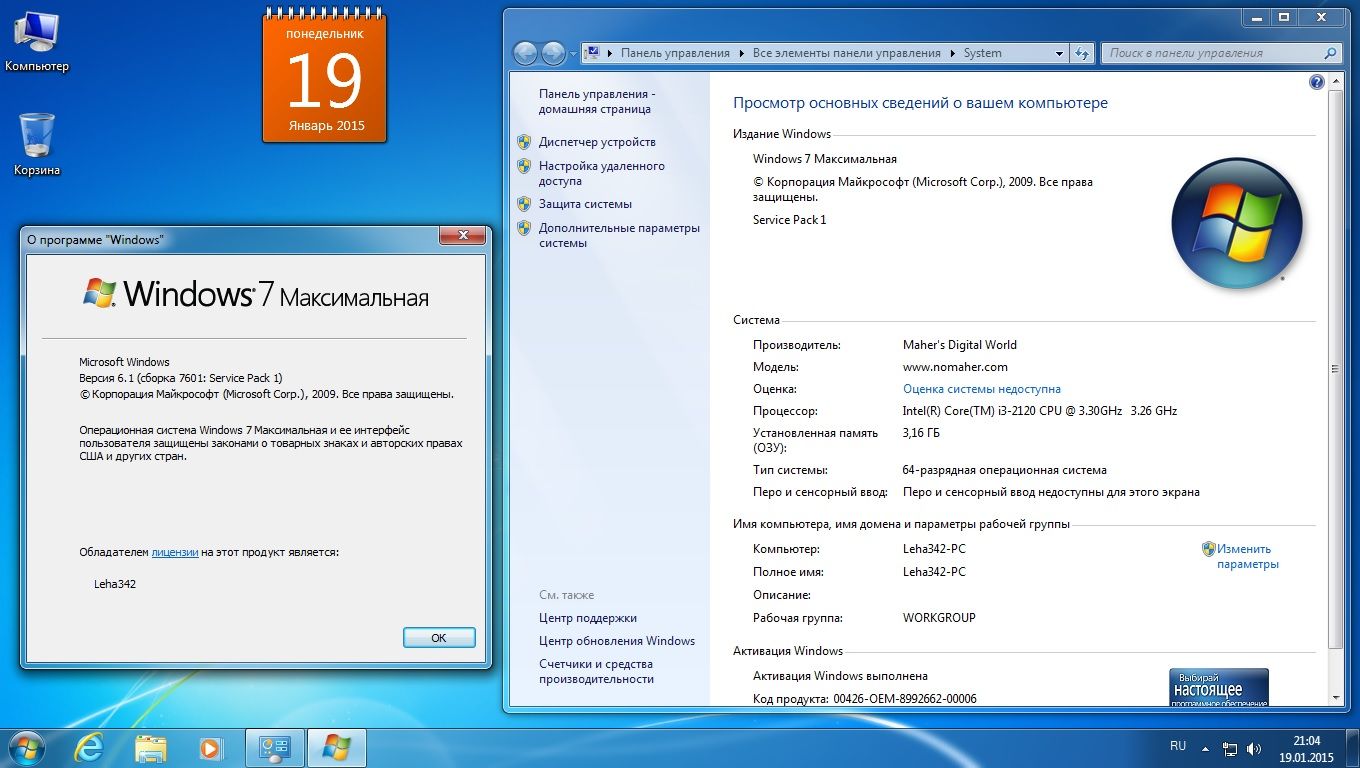This screenshot has width=1360, height=768.
Task: Click лицензии link in About Windows dialog
Action: pyautogui.click(x=175, y=552)
